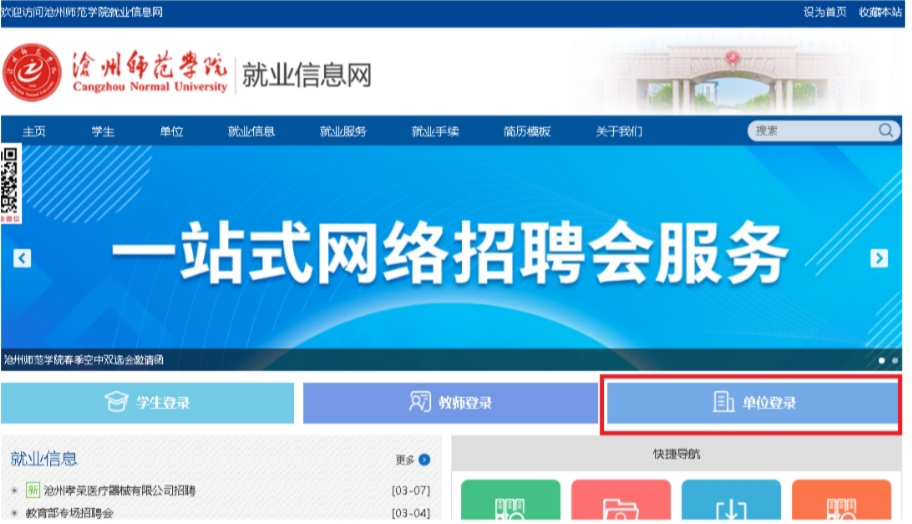Select the second carousel indicator dot
Screen dimensions: 912x524
coord(895,361)
